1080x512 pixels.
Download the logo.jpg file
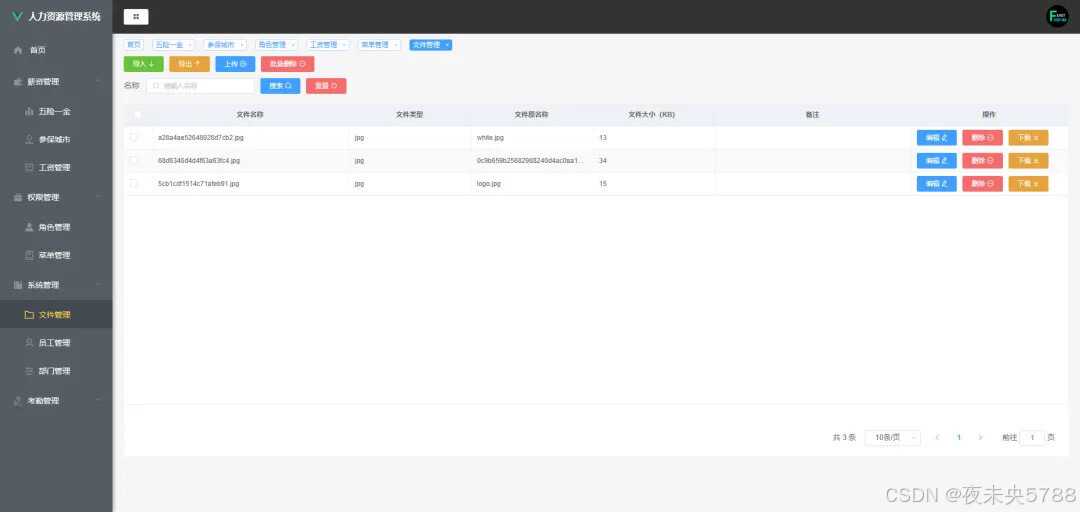click(x=1028, y=184)
